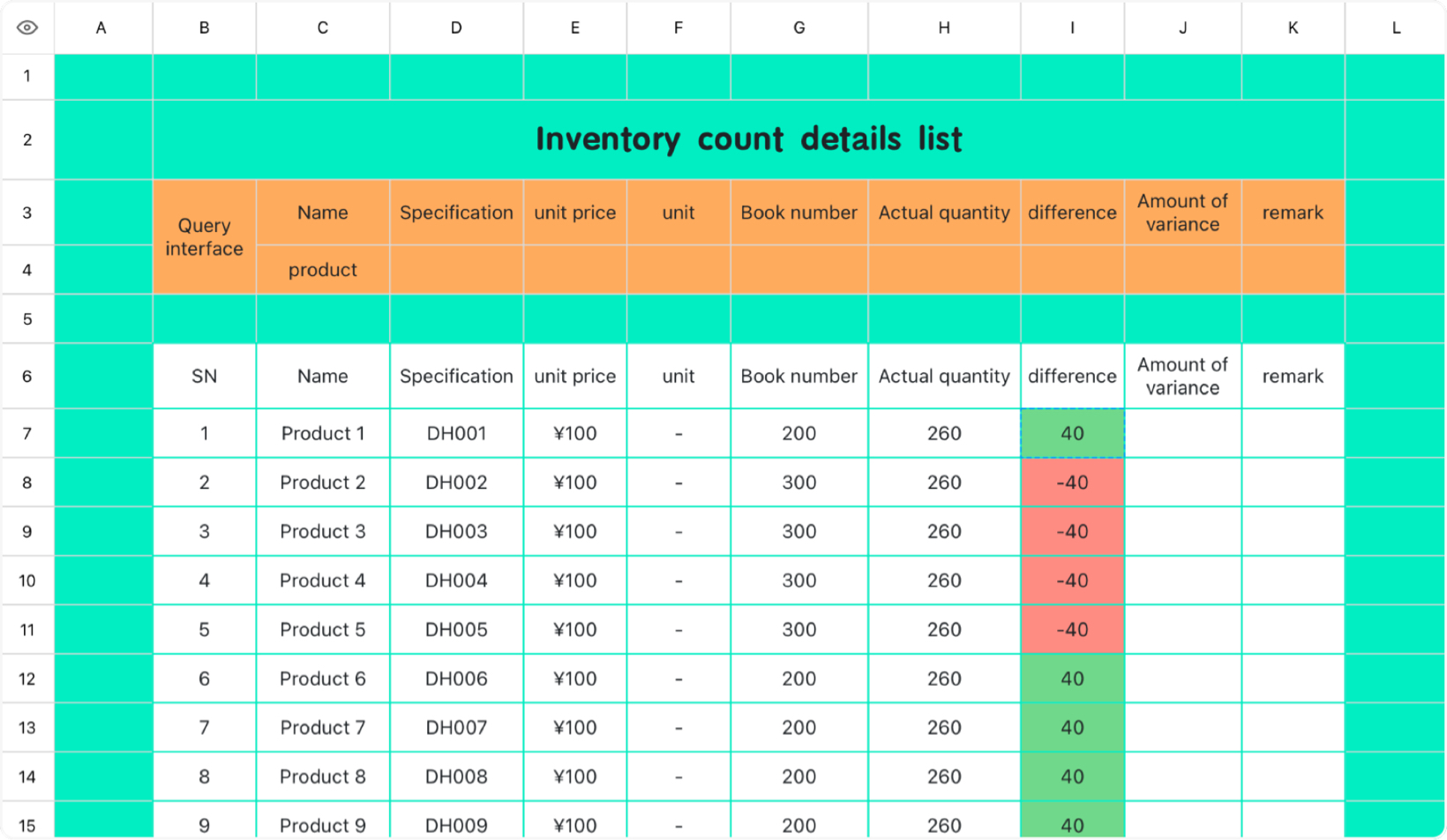
Task: Select SN cell with value 8
Action: tap(205, 776)
